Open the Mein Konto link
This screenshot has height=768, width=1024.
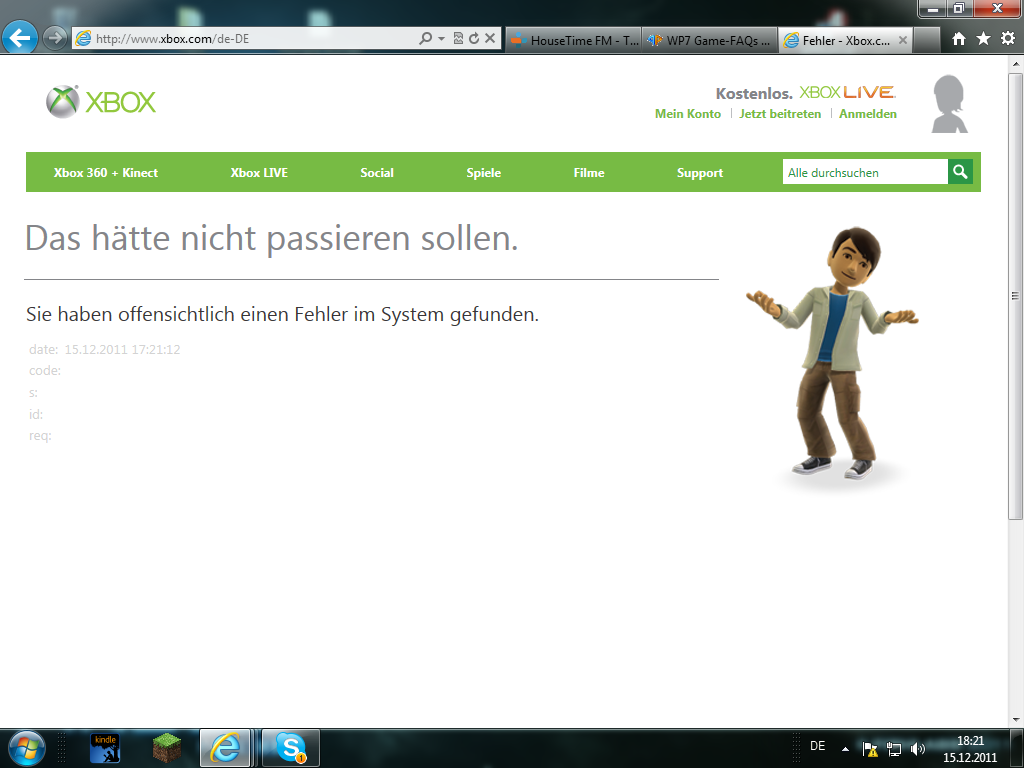[688, 114]
